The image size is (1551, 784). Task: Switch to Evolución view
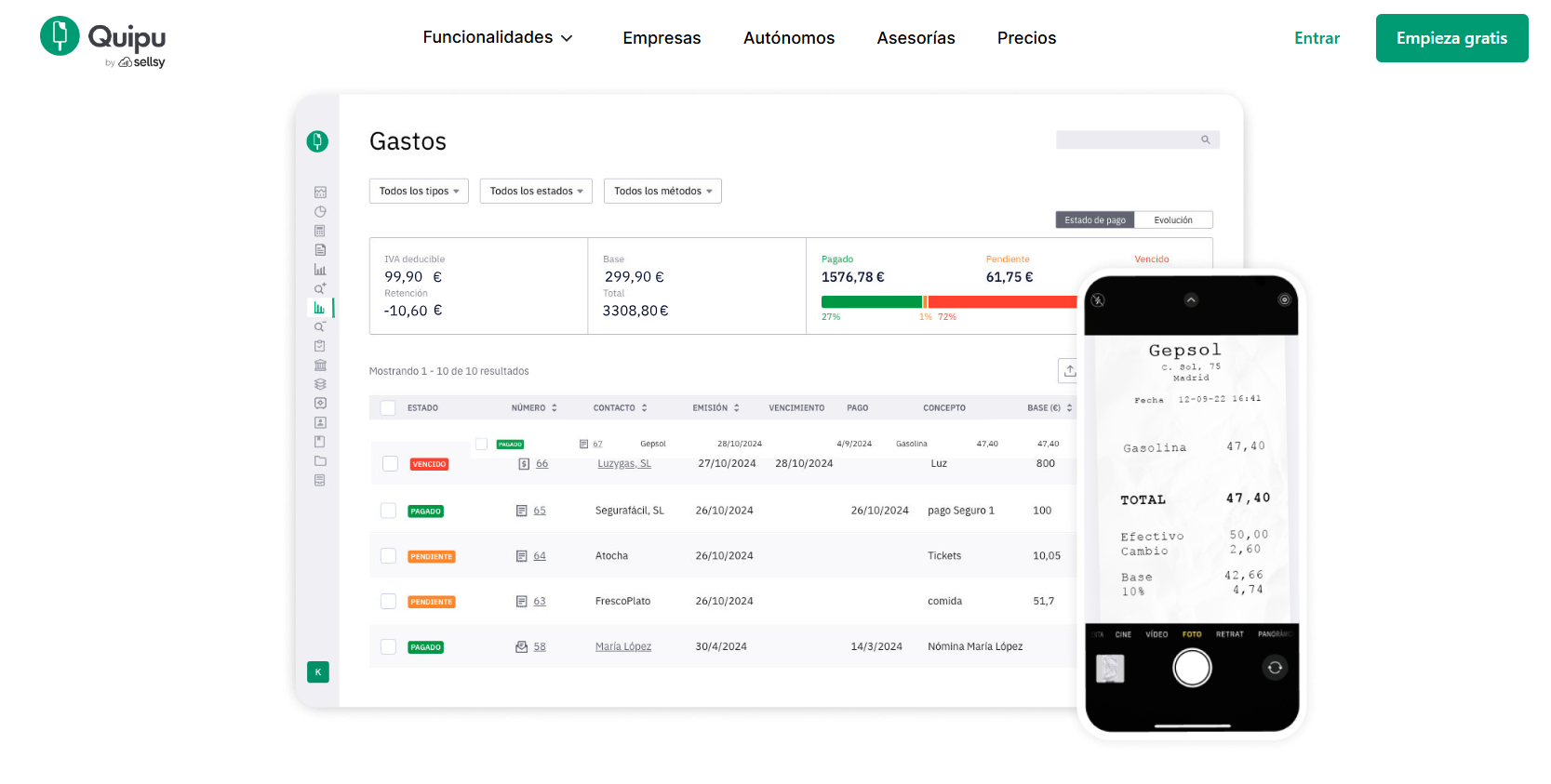[x=1173, y=220]
